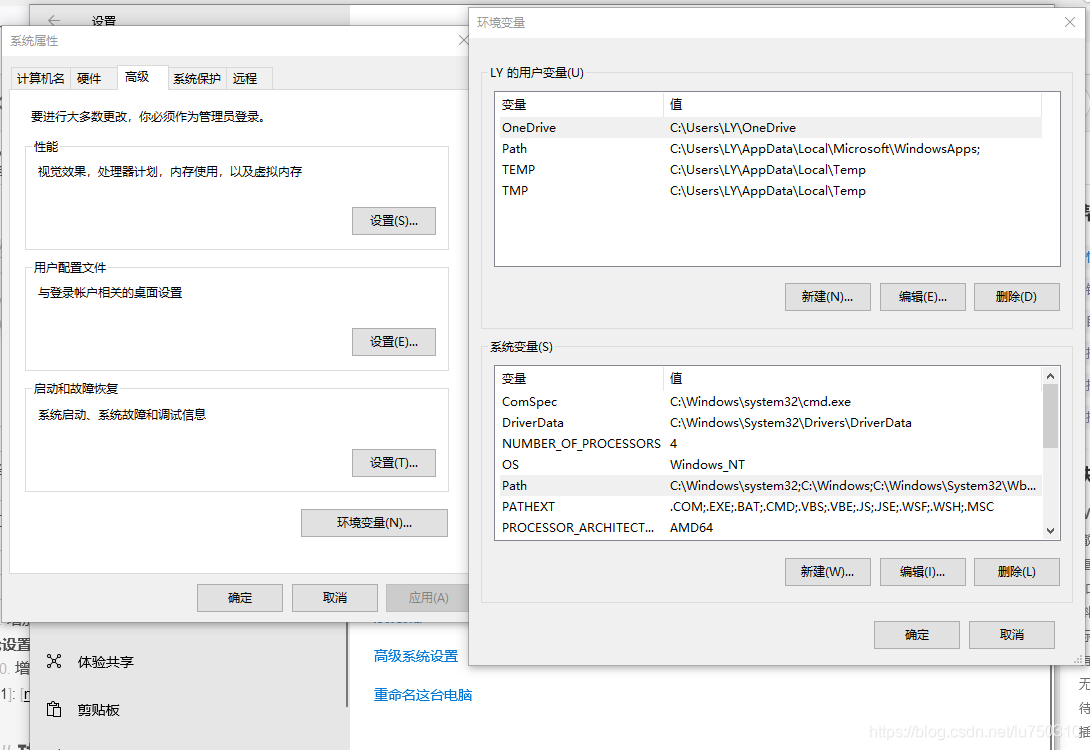This screenshot has height=750, width=1090.
Task: Switch to the 系统保护 tab
Action: [197, 79]
